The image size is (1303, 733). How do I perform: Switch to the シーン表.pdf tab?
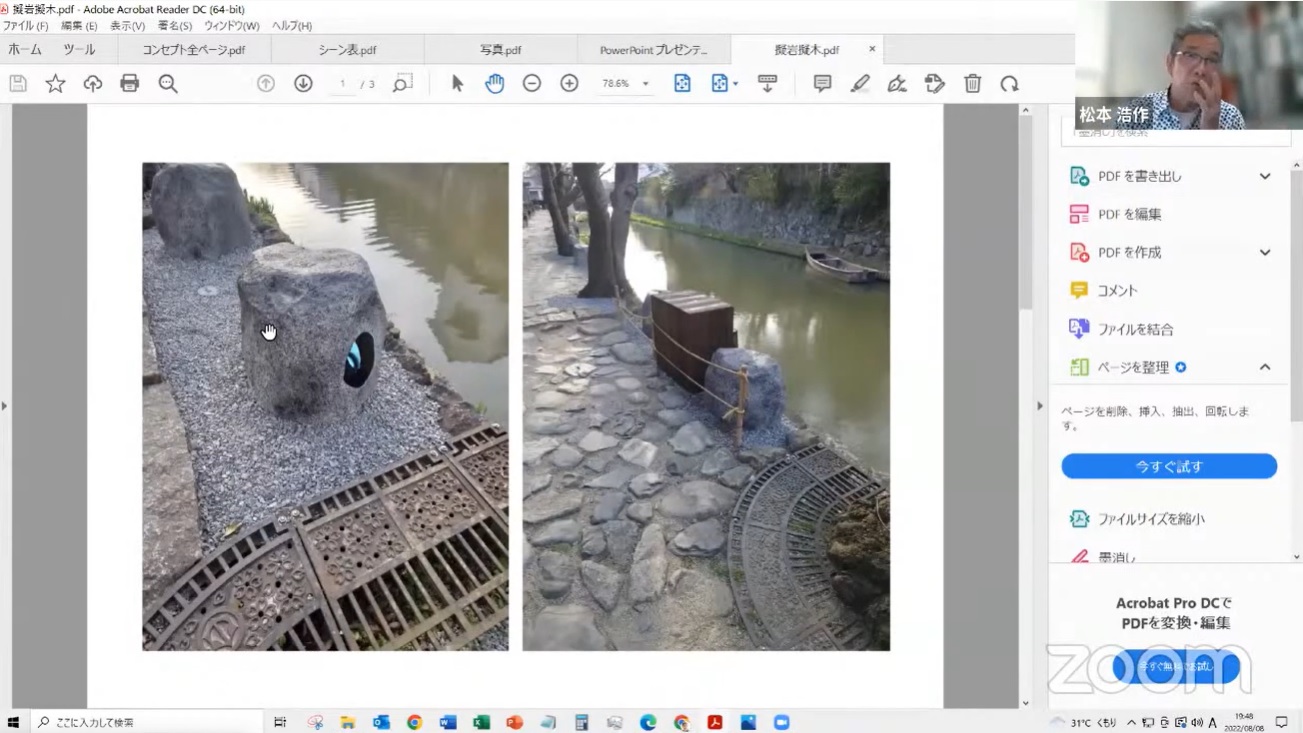(347, 50)
